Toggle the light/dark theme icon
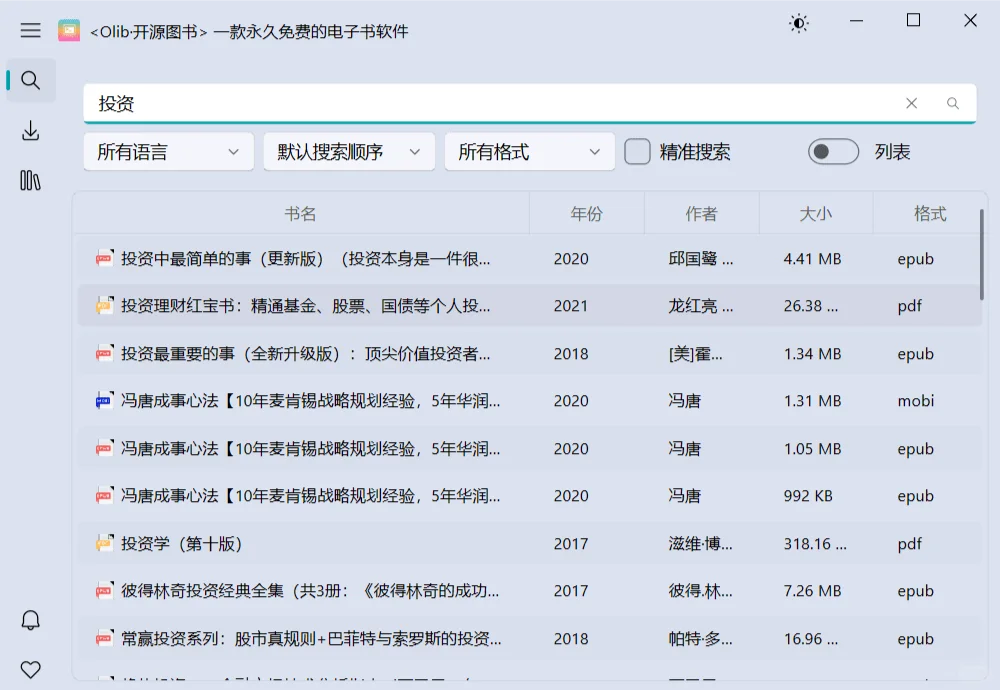The height and width of the screenshot is (690, 1000). pyautogui.click(x=798, y=24)
